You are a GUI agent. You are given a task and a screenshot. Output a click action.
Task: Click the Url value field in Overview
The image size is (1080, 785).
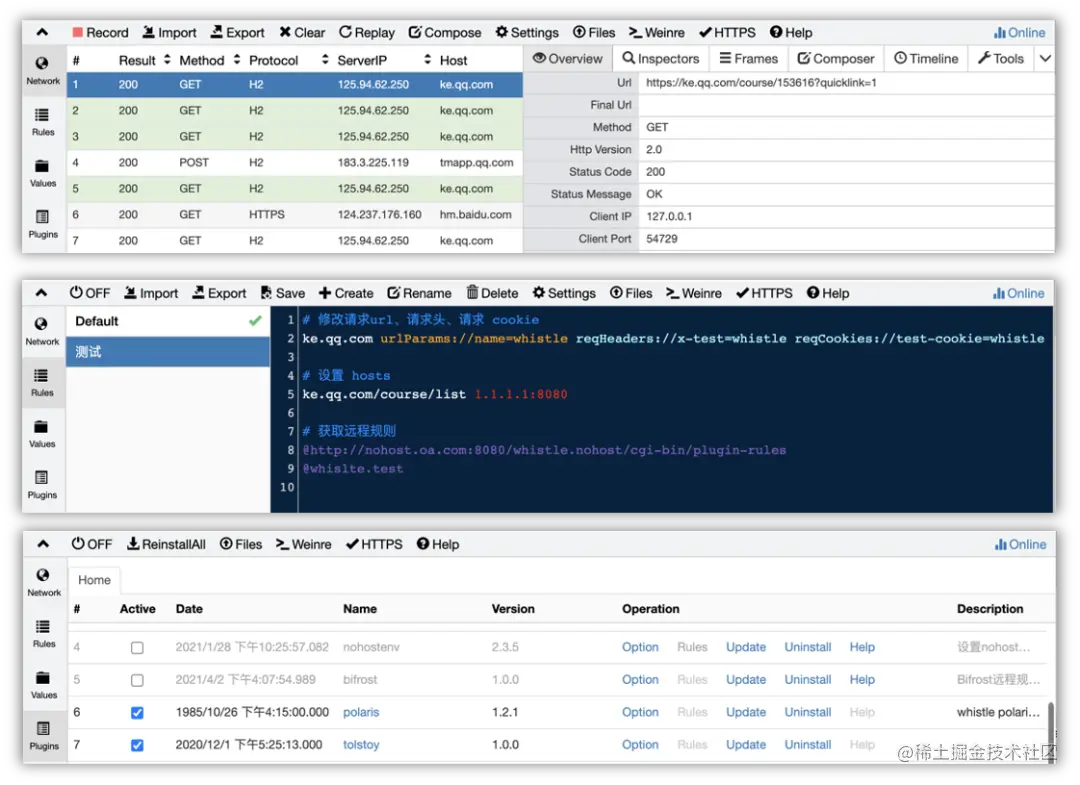[847, 83]
